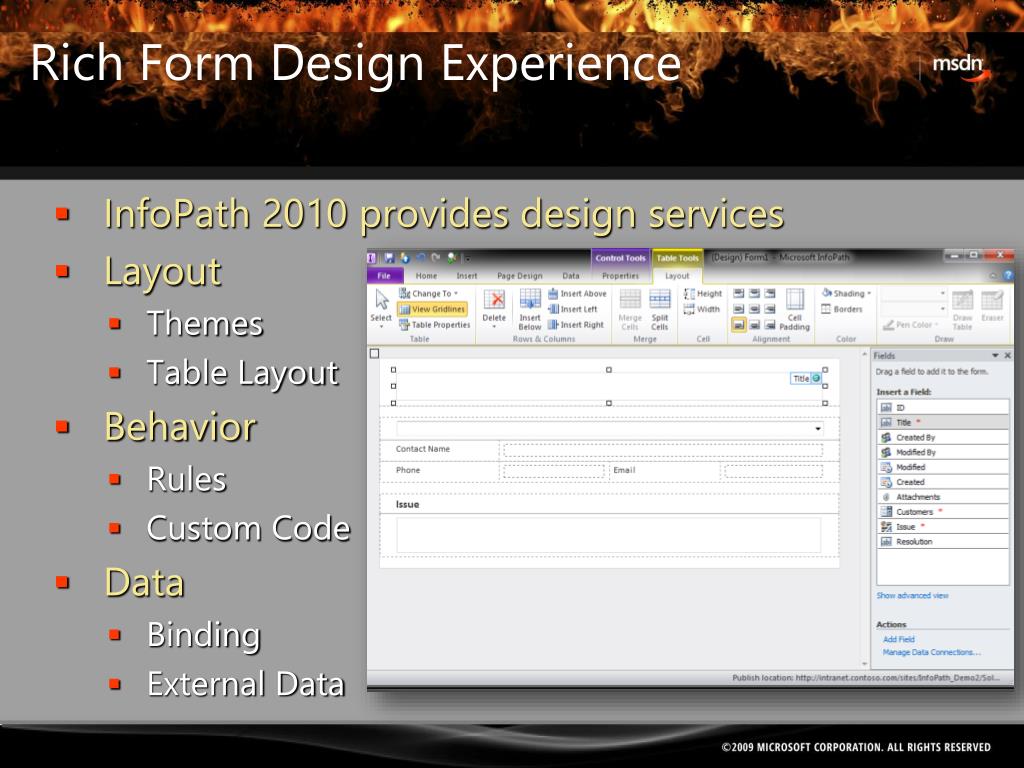Select the Created By field
This screenshot has height=768, width=1024.
coord(943,438)
